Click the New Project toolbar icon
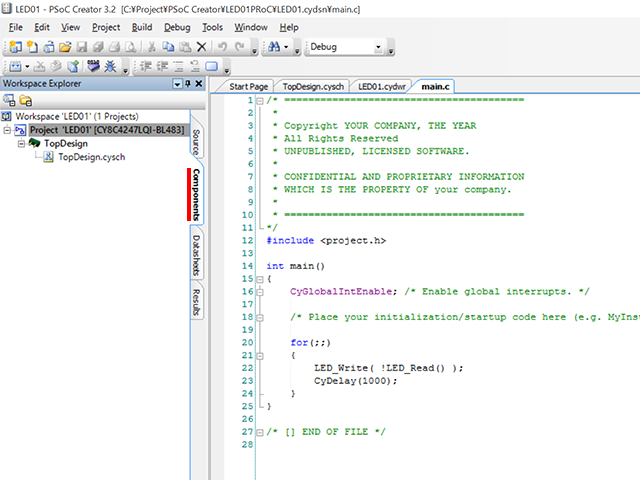 (16, 47)
